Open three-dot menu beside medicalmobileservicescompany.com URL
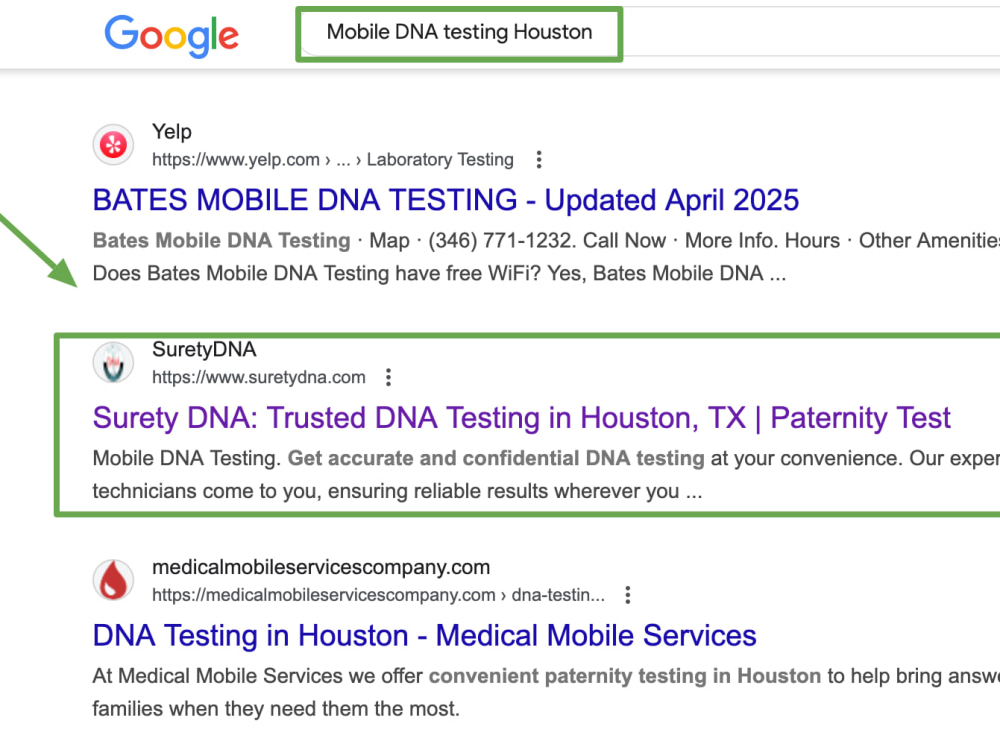The width and height of the screenshot is (1000, 750). [628, 595]
